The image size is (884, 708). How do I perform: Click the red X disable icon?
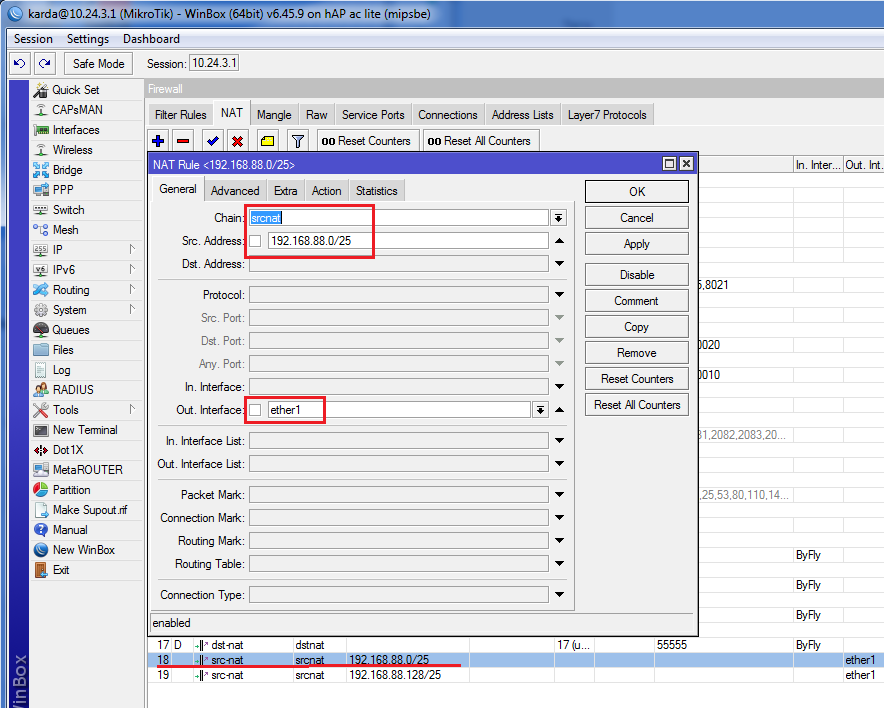pos(237,141)
